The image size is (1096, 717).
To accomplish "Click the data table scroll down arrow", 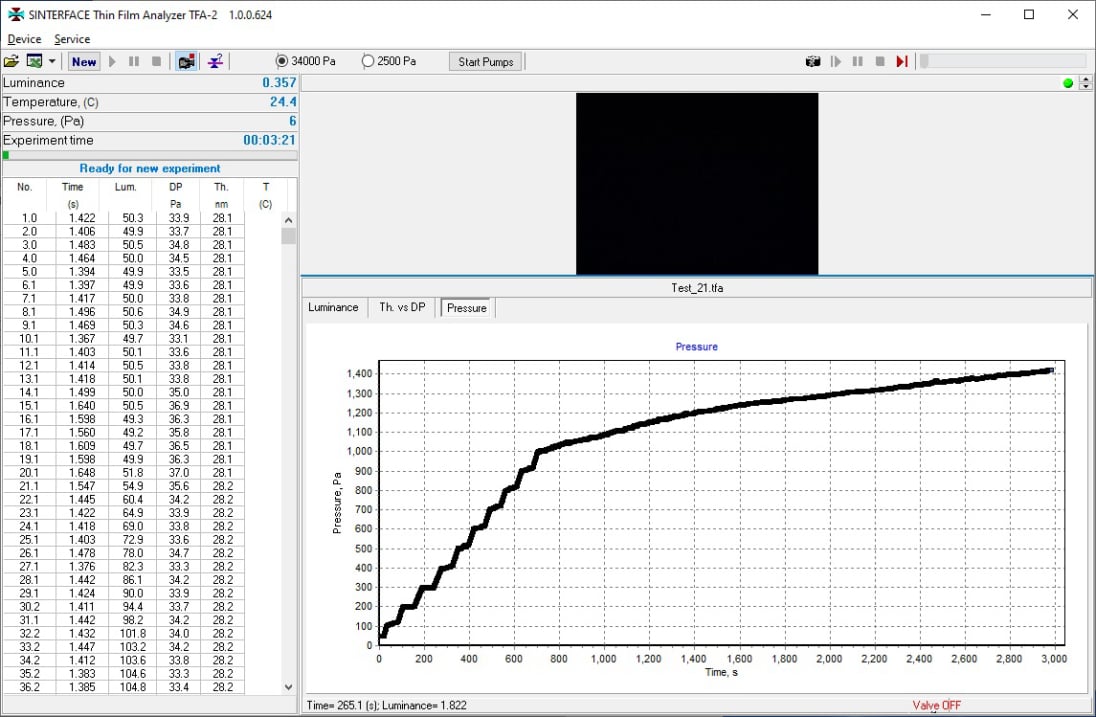I will pos(289,687).
